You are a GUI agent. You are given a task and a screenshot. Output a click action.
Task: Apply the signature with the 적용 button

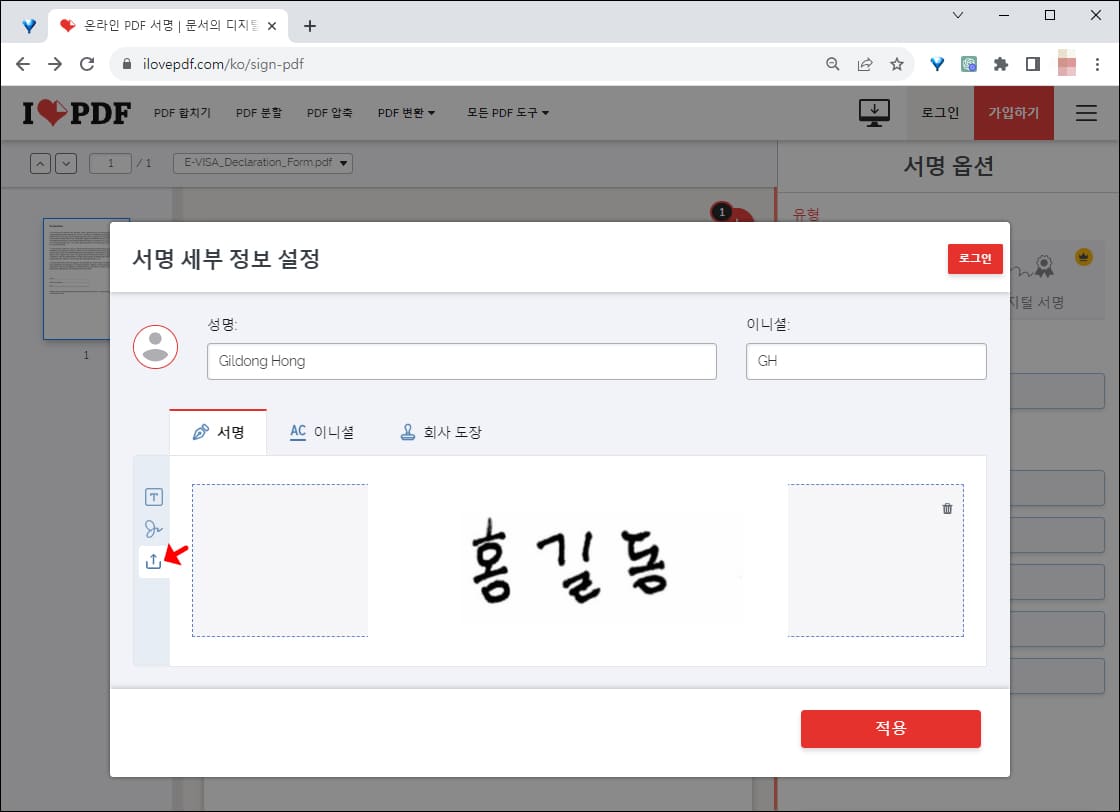click(890, 729)
